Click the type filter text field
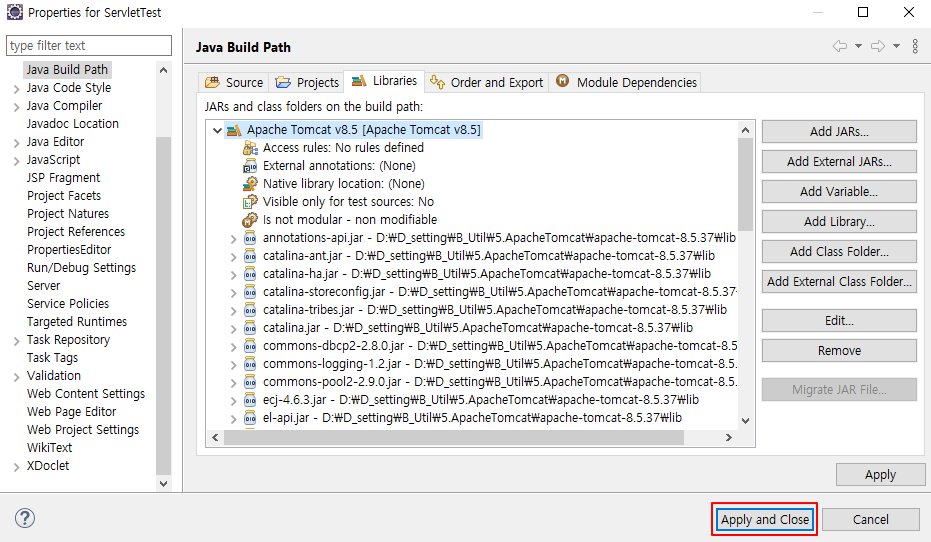 [89, 46]
